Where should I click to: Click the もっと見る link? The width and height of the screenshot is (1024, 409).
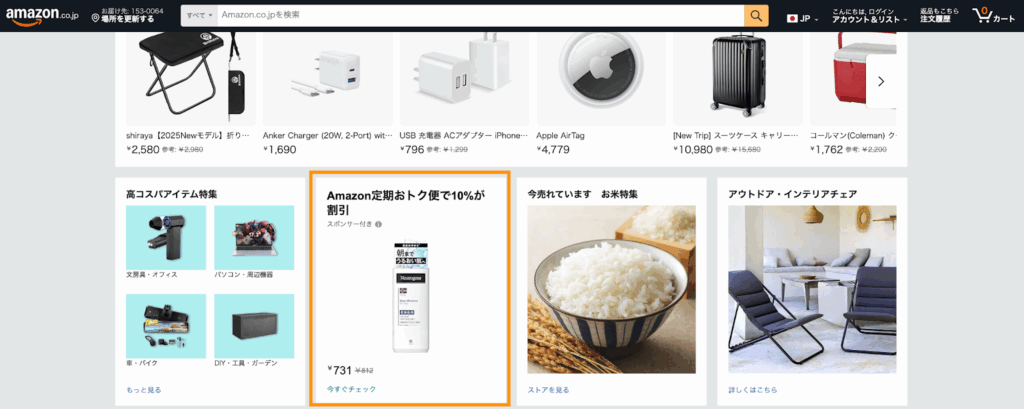tap(144, 390)
